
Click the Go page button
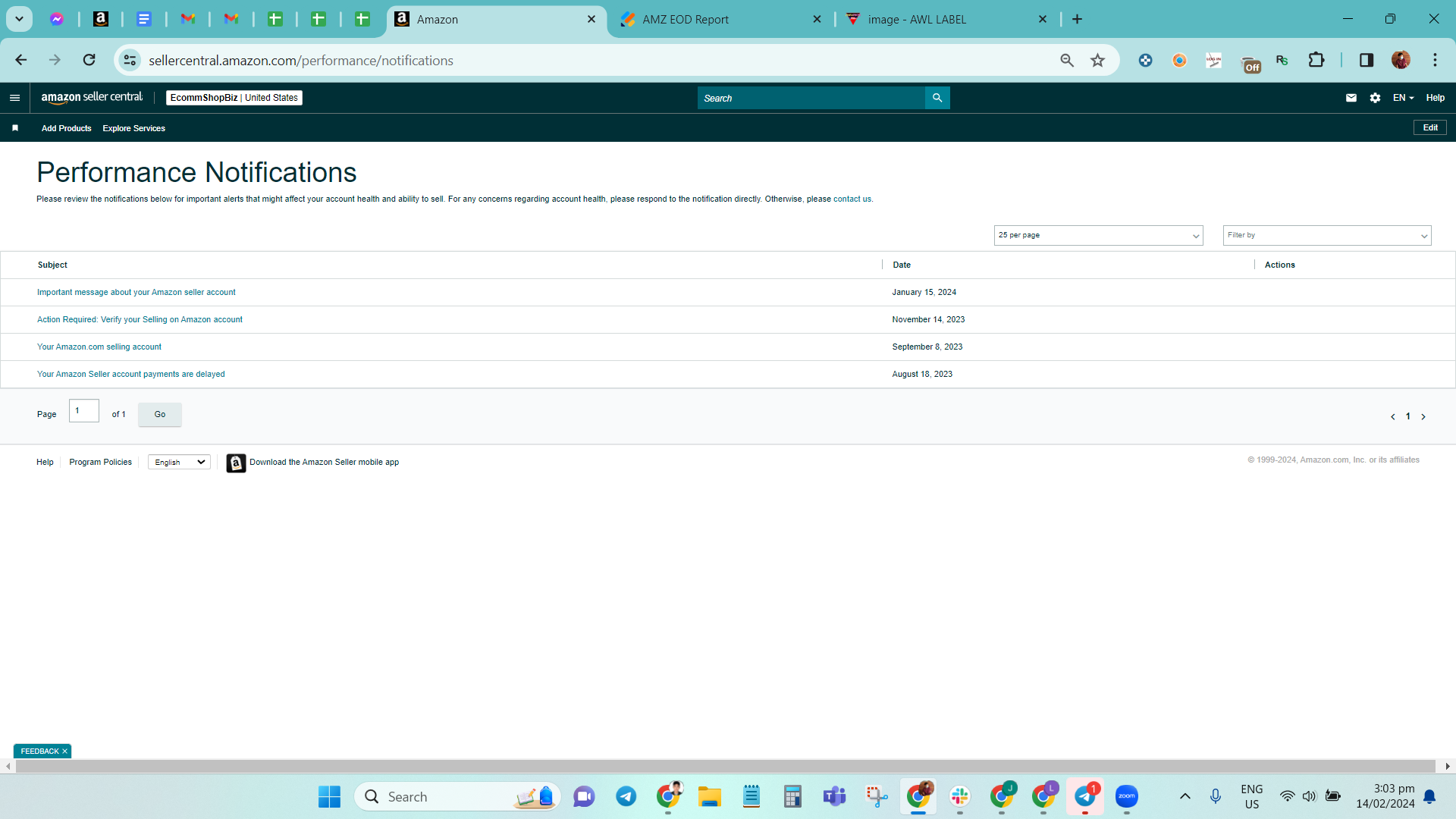(x=160, y=414)
